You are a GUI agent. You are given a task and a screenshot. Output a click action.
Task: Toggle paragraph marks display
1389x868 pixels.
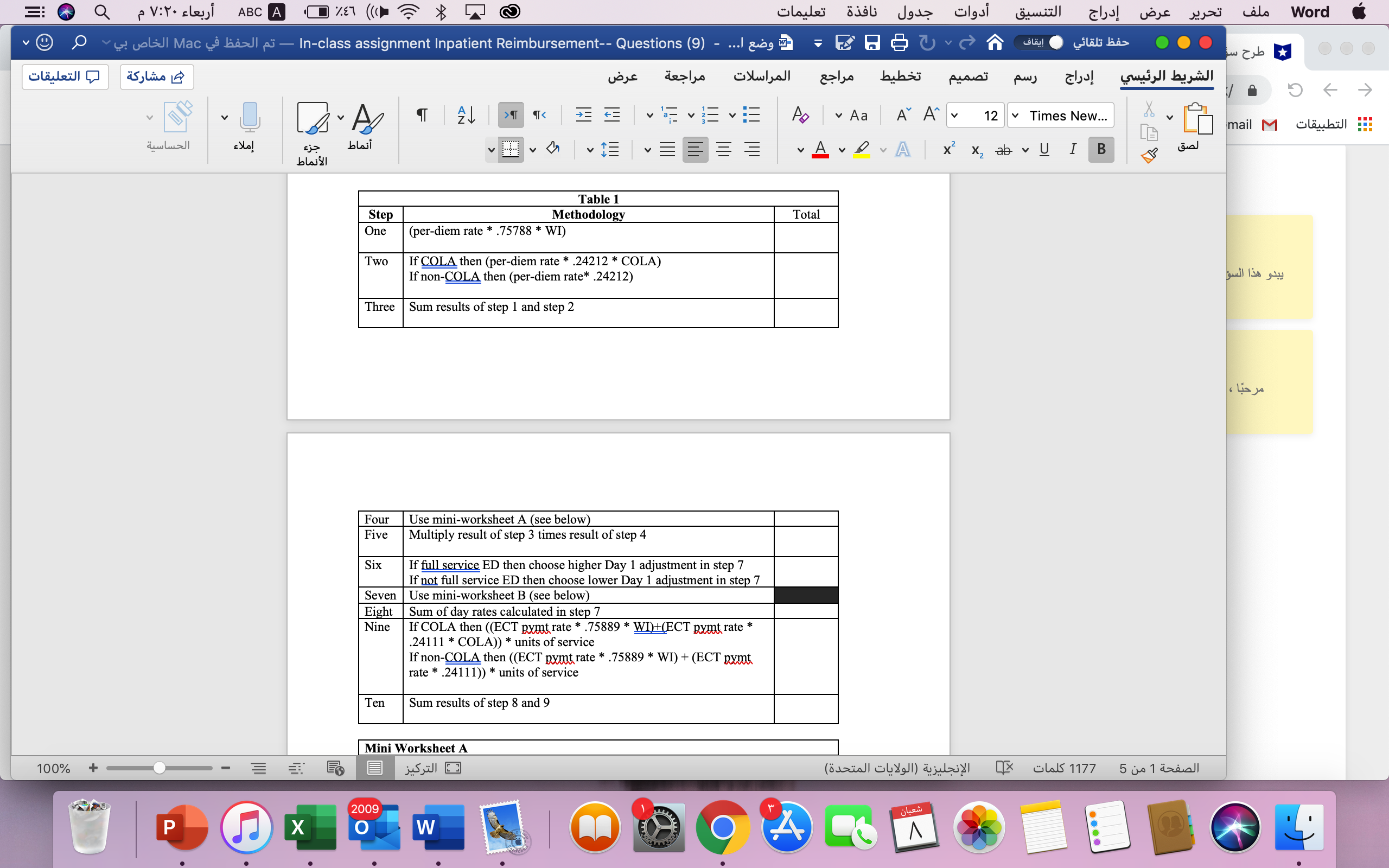coord(421,115)
